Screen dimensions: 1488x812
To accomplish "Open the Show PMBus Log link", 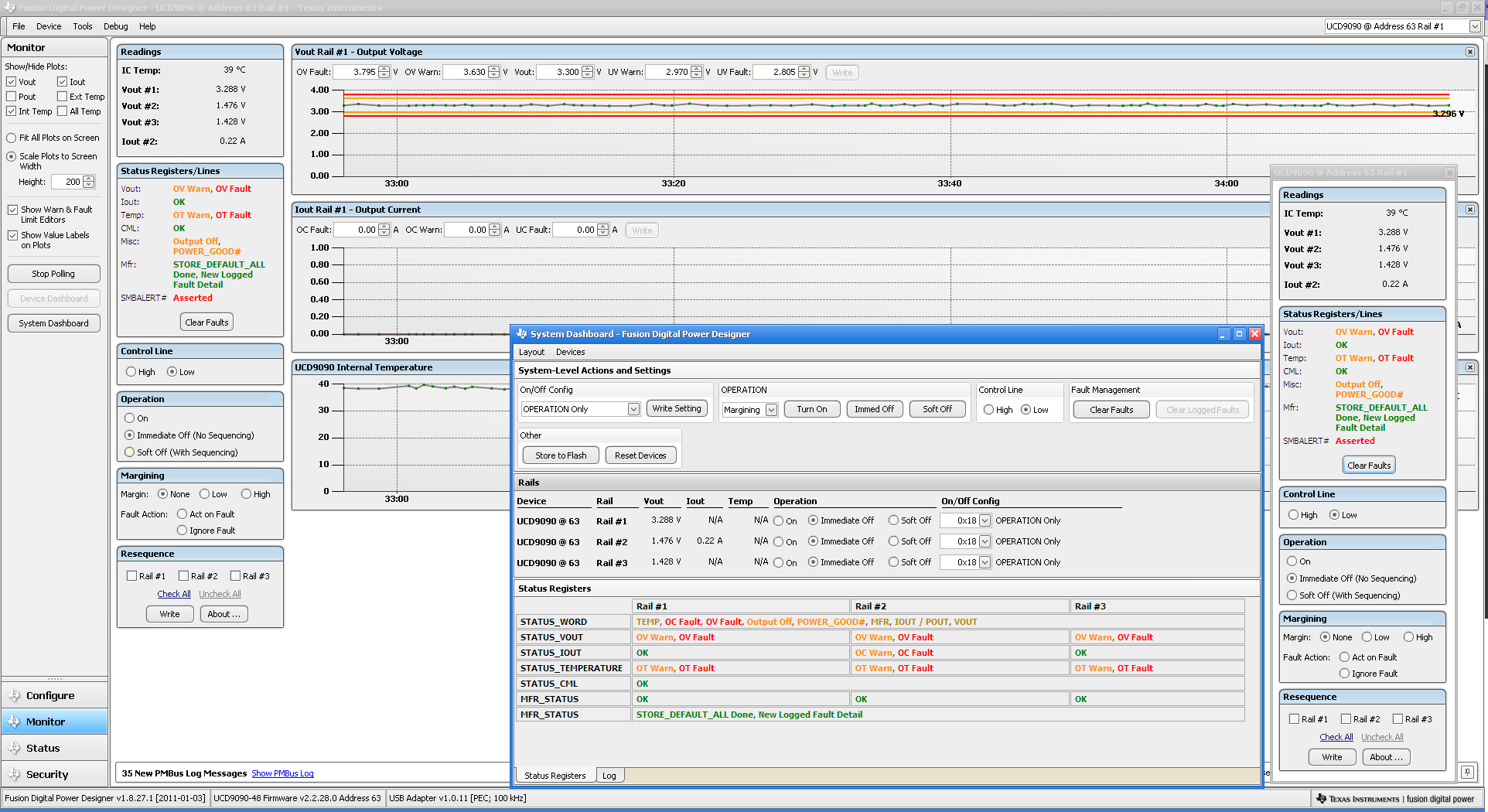I will 282,773.
